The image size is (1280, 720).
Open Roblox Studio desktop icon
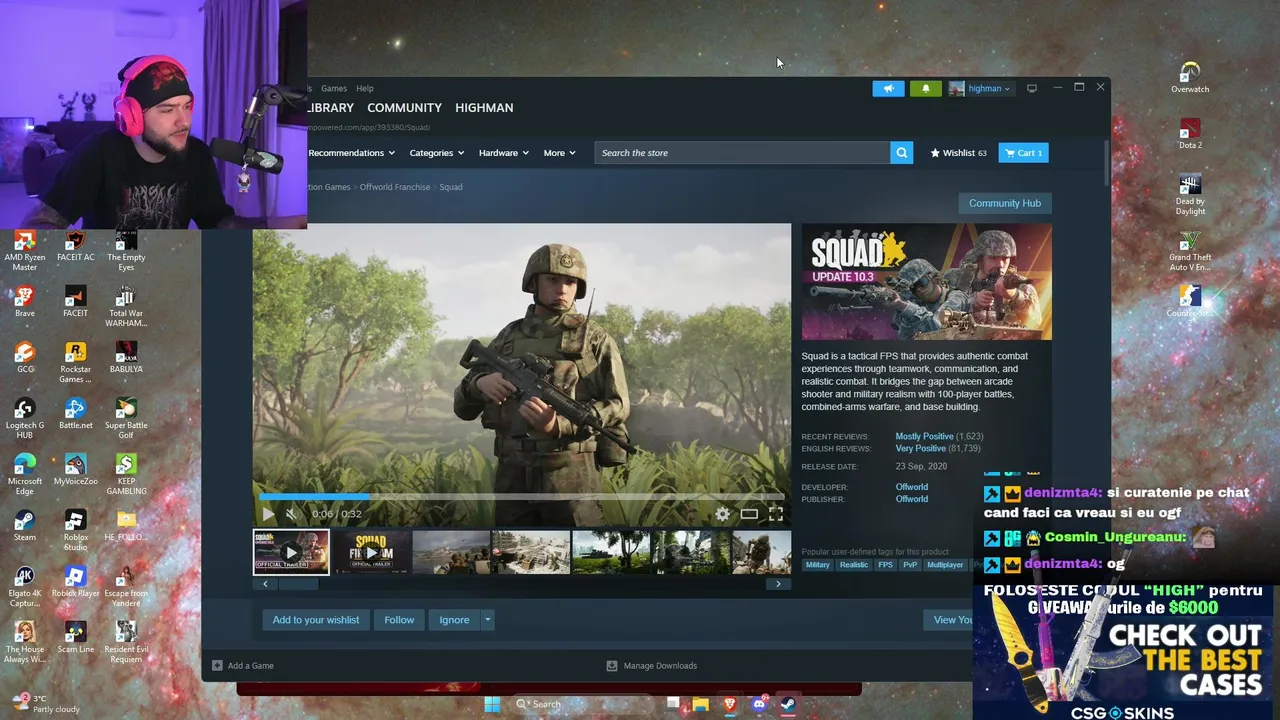[75, 531]
